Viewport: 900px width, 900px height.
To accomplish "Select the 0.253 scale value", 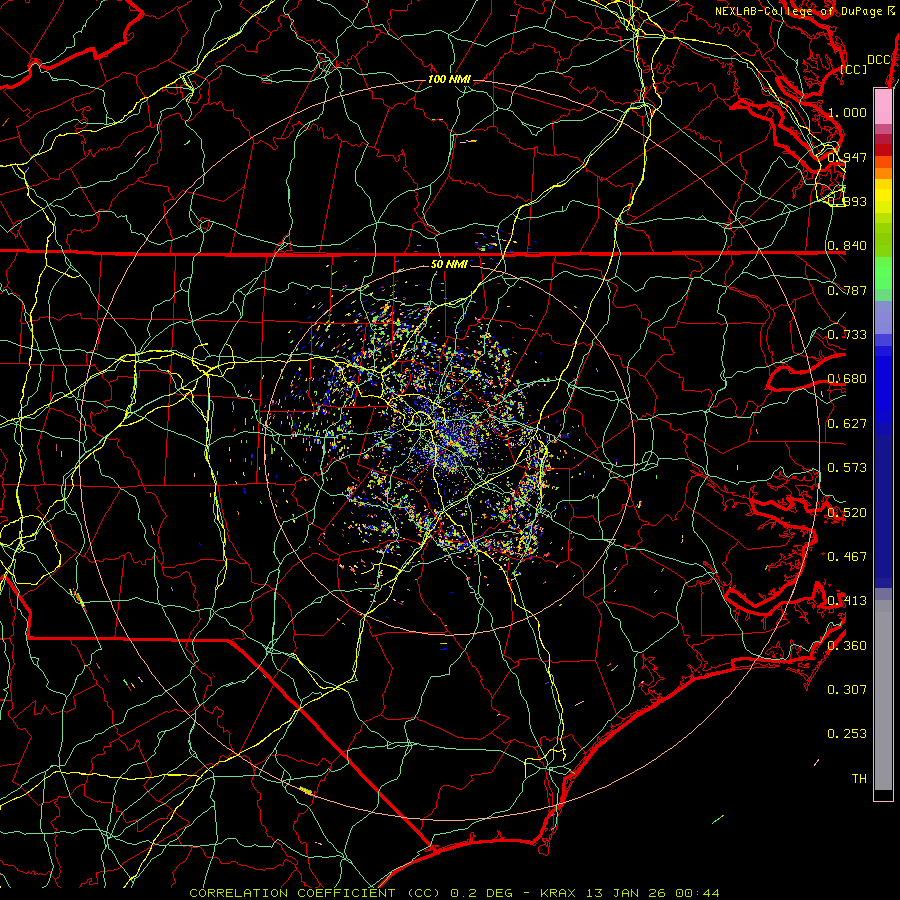I will (x=847, y=734).
